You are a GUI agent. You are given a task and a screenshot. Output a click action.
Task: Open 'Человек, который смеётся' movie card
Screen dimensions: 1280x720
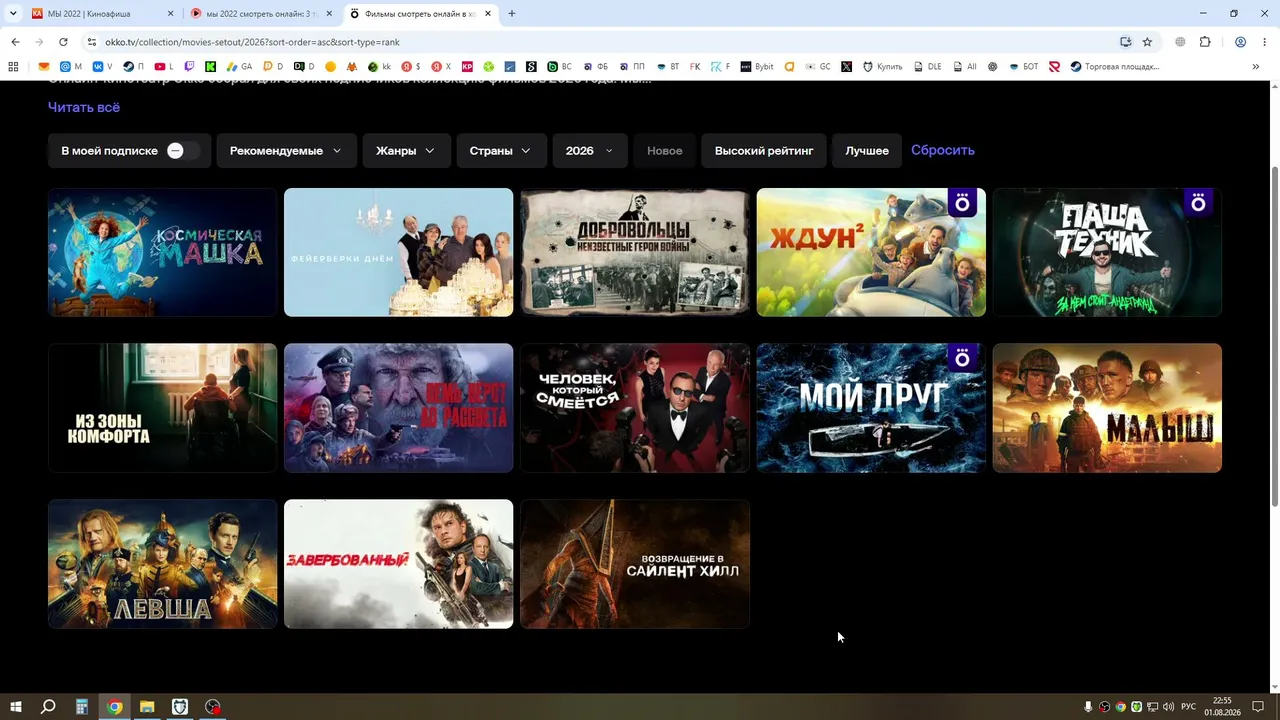[635, 408]
